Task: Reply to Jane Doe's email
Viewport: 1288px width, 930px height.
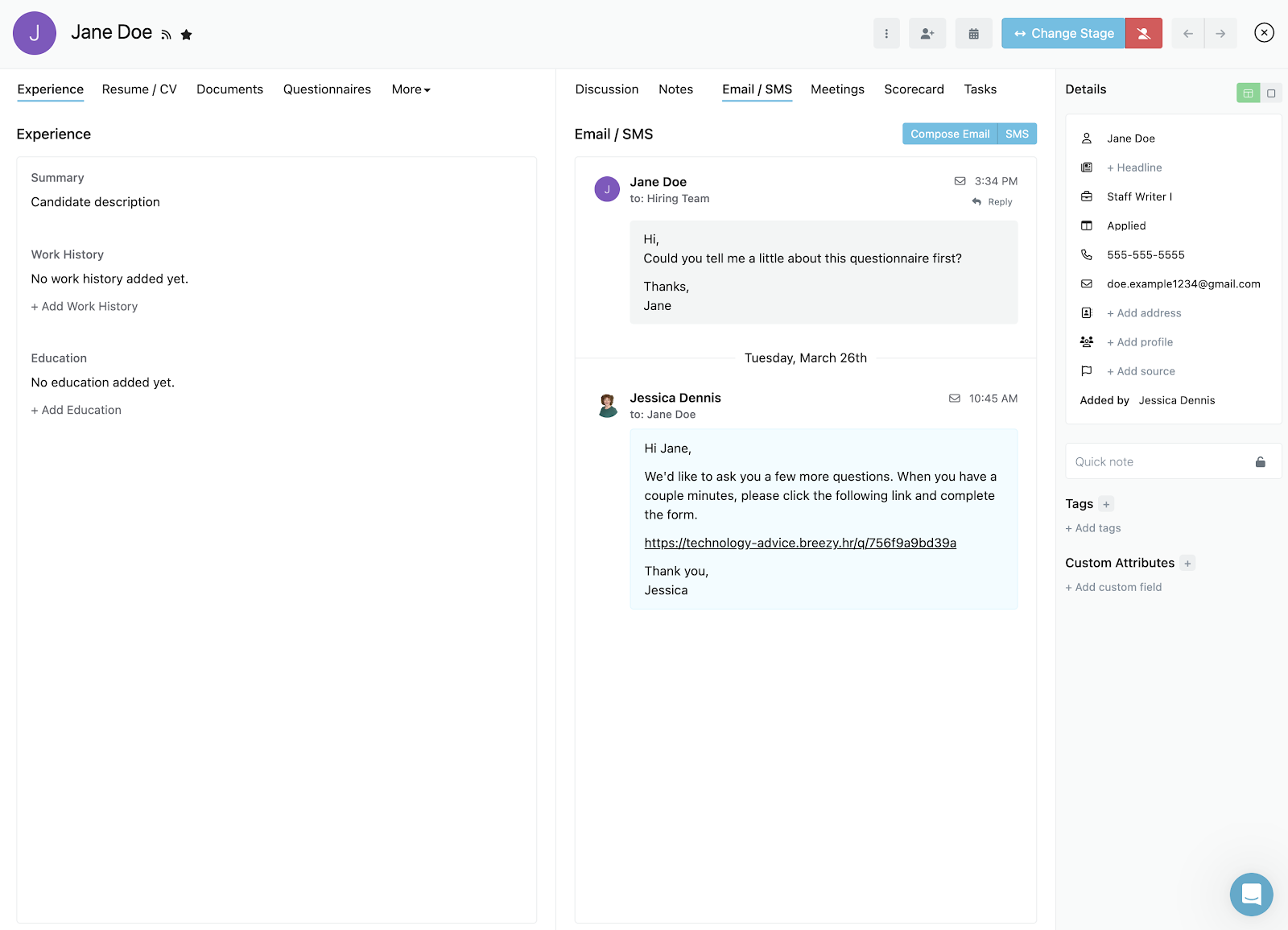Action: 993,202
